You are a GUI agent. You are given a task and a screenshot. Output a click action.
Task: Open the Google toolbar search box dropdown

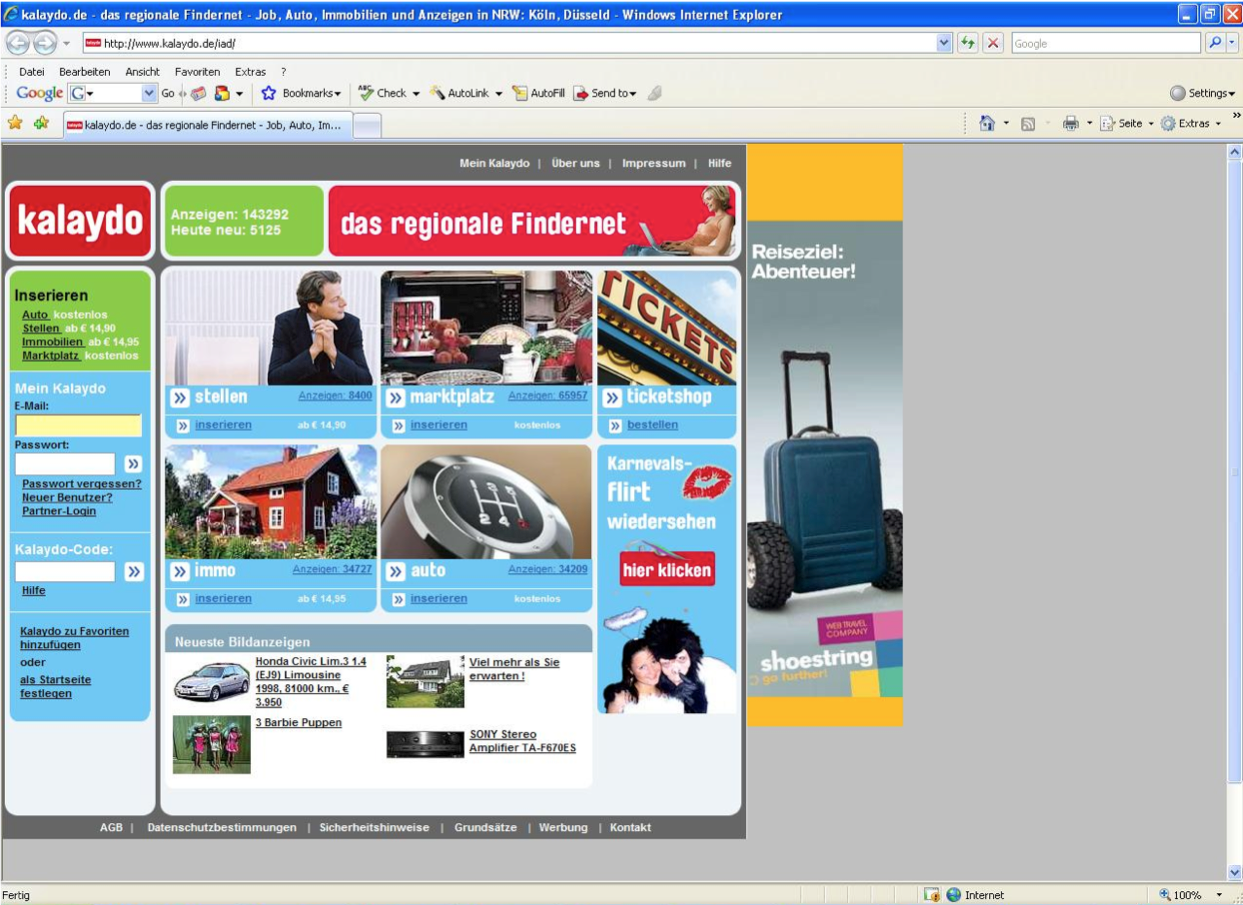pos(150,93)
